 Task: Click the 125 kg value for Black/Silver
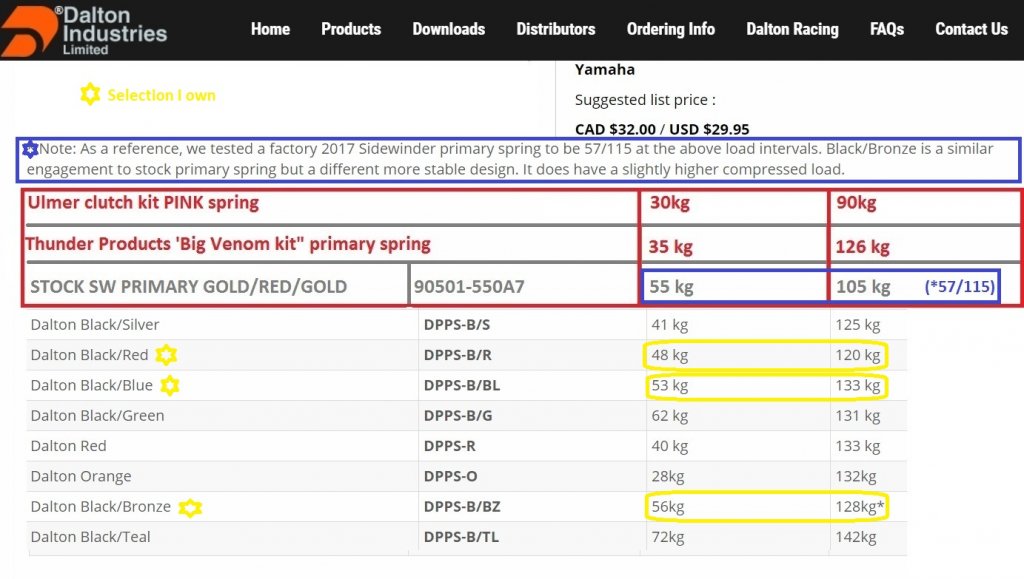pyautogui.click(x=857, y=325)
